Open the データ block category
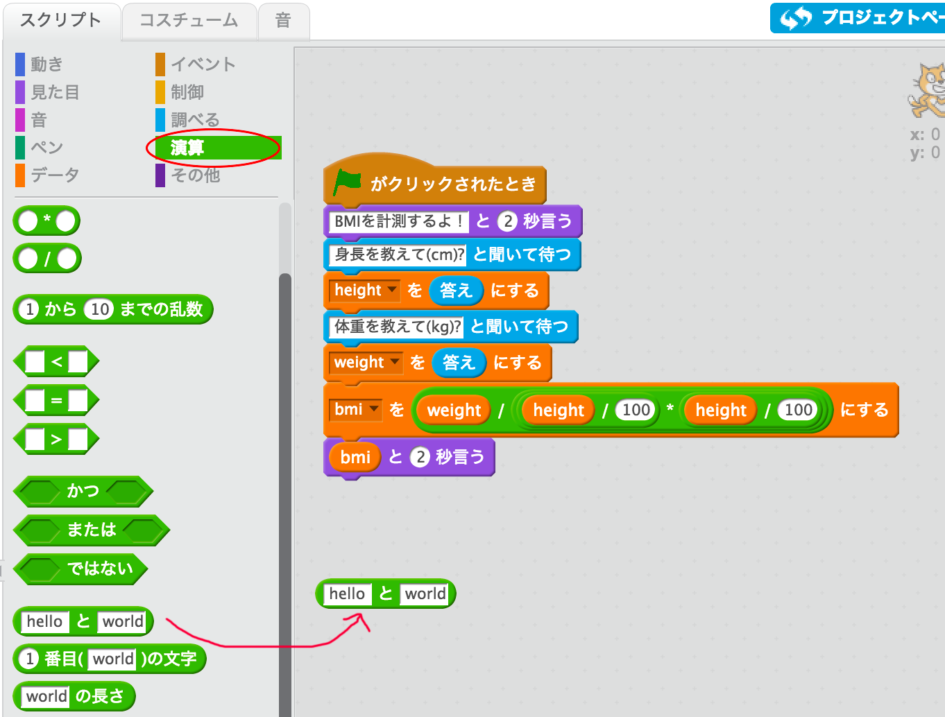Screen dimensions: 945x717 54,175
